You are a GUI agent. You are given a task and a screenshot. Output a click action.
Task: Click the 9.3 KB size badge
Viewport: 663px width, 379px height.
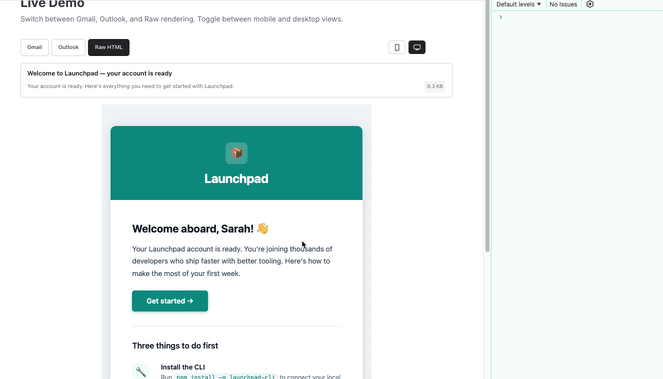tap(435, 86)
